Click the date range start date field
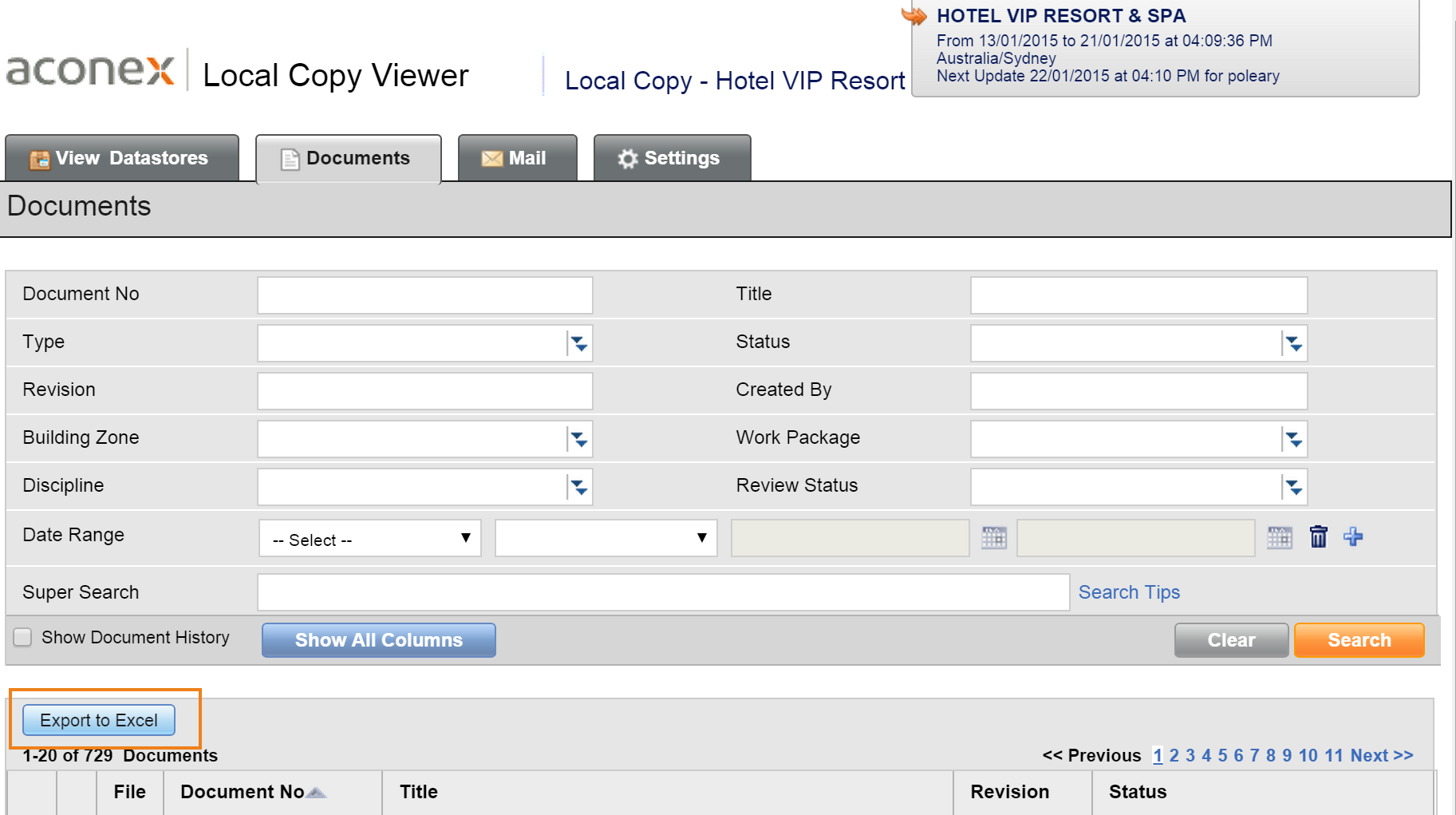 (x=850, y=538)
